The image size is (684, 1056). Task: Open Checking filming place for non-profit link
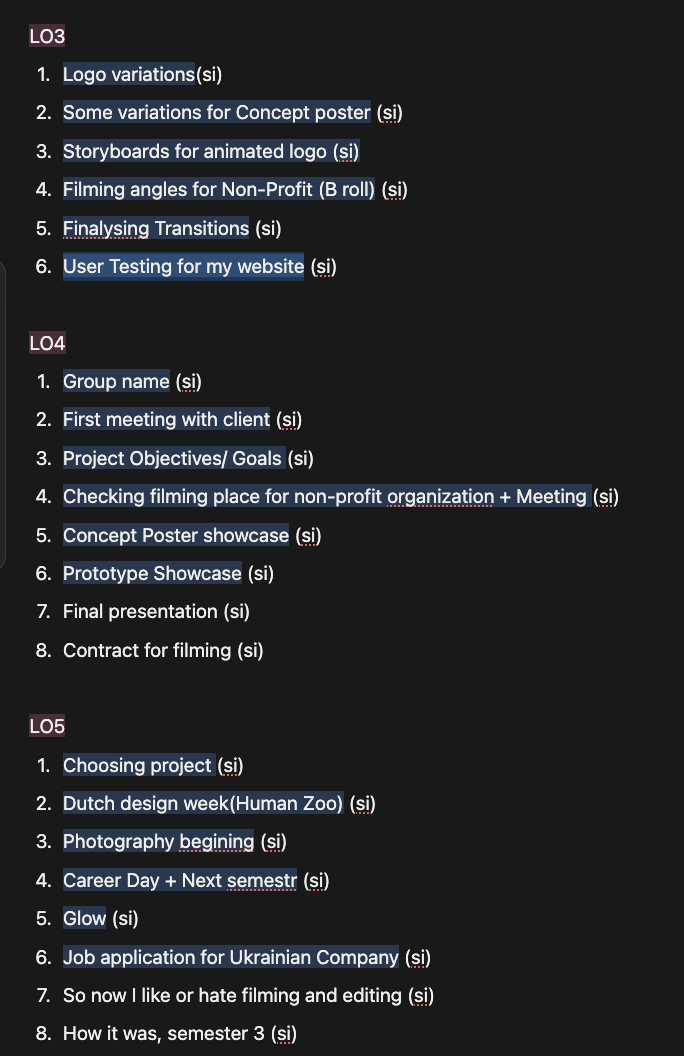click(x=324, y=497)
